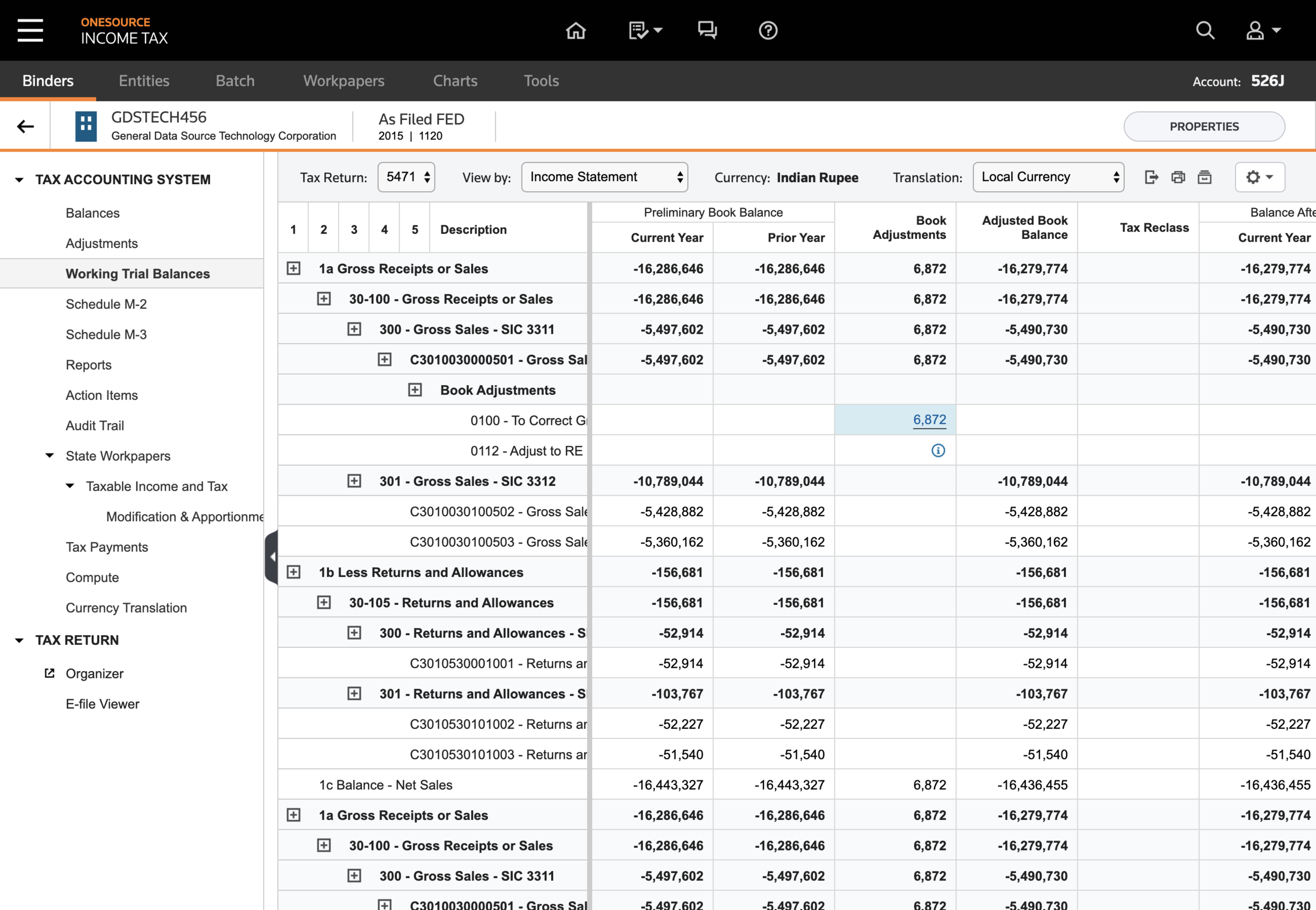Viewport: 1316px width, 910px height.
Task: Open the gear settings dropdown
Action: pyautogui.click(x=1260, y=177)
